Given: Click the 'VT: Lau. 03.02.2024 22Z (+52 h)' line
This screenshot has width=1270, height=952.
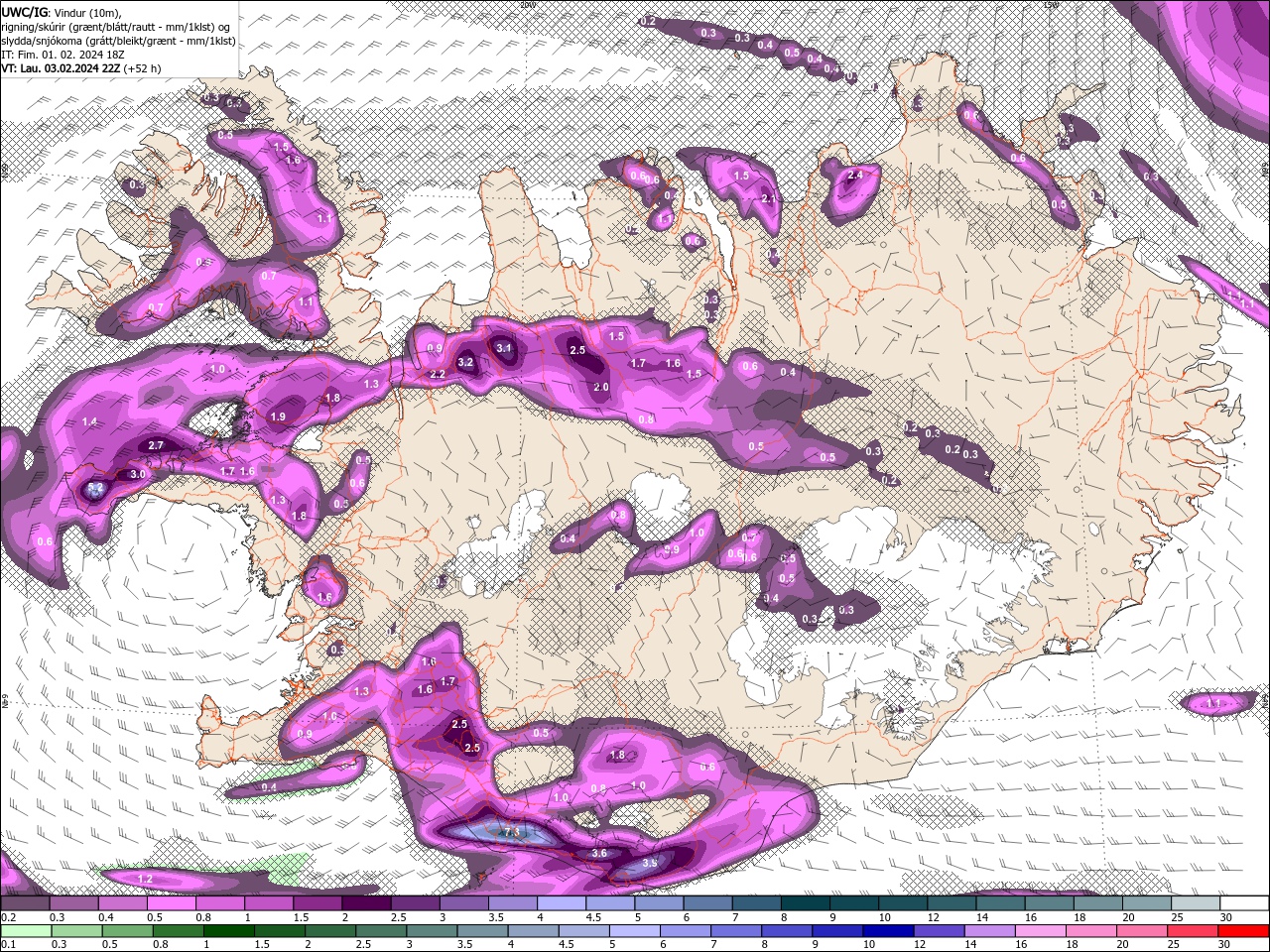Looking at the screenshot, I should coord(80,68).
